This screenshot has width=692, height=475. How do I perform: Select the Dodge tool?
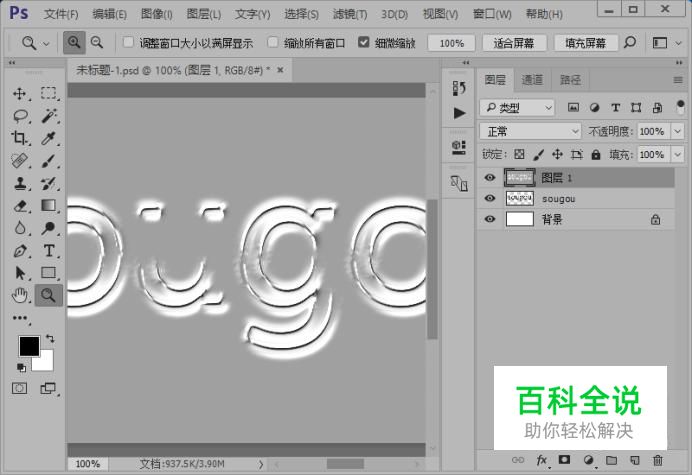[49, 228]
